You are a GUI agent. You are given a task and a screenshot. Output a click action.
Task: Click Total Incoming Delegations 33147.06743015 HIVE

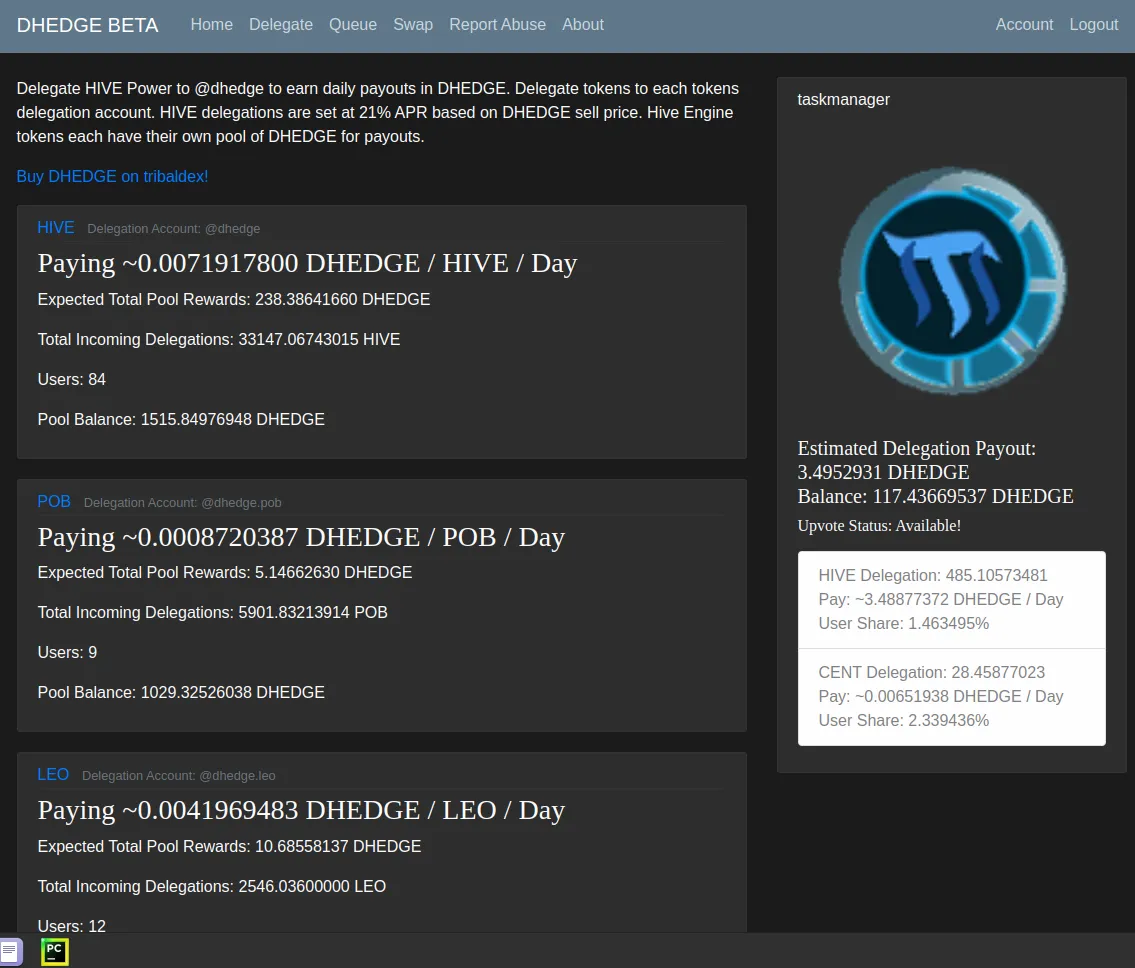click(219, 340)
